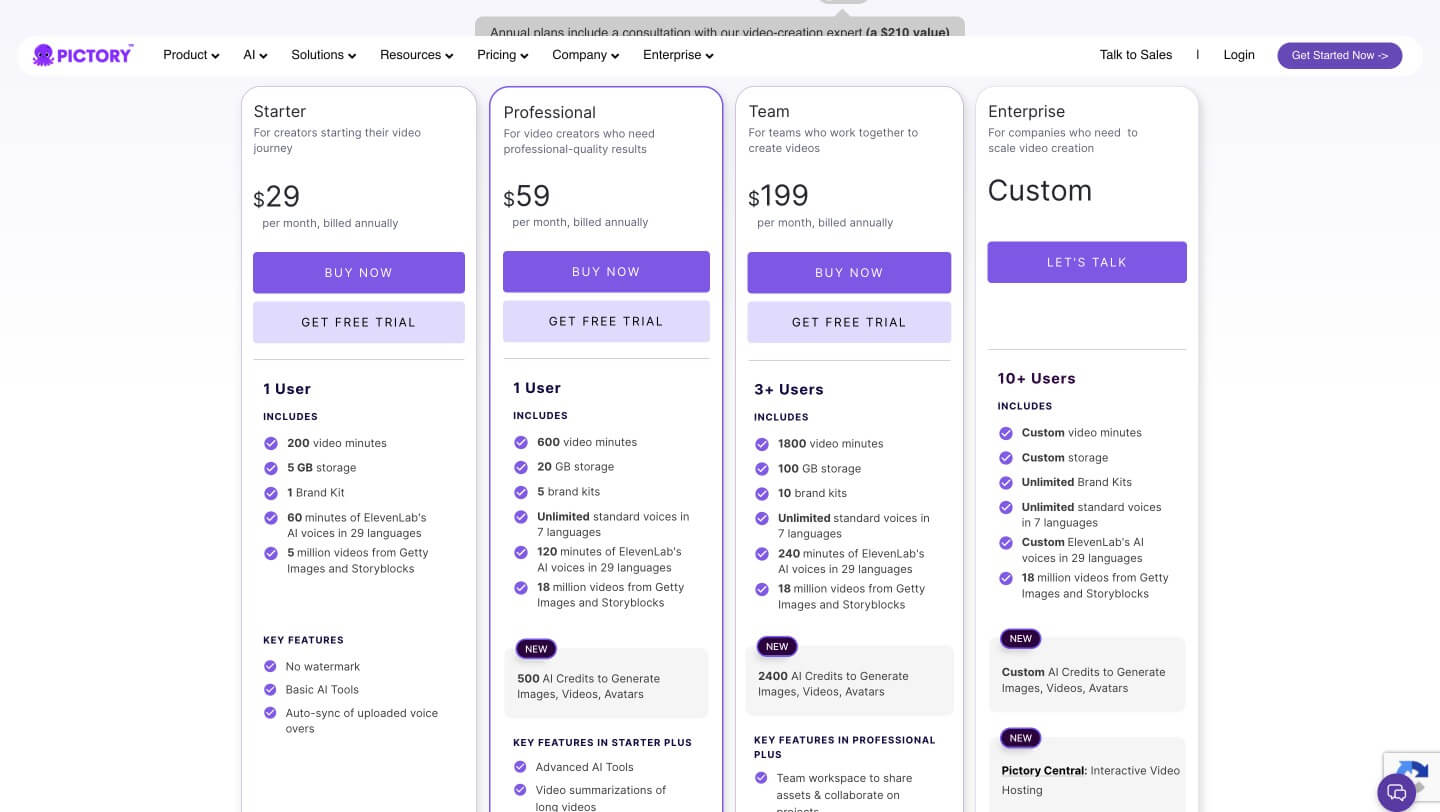The image size is (1440, 812).
Task: Get free trial of Professional plan
Action: click(606, 321)
